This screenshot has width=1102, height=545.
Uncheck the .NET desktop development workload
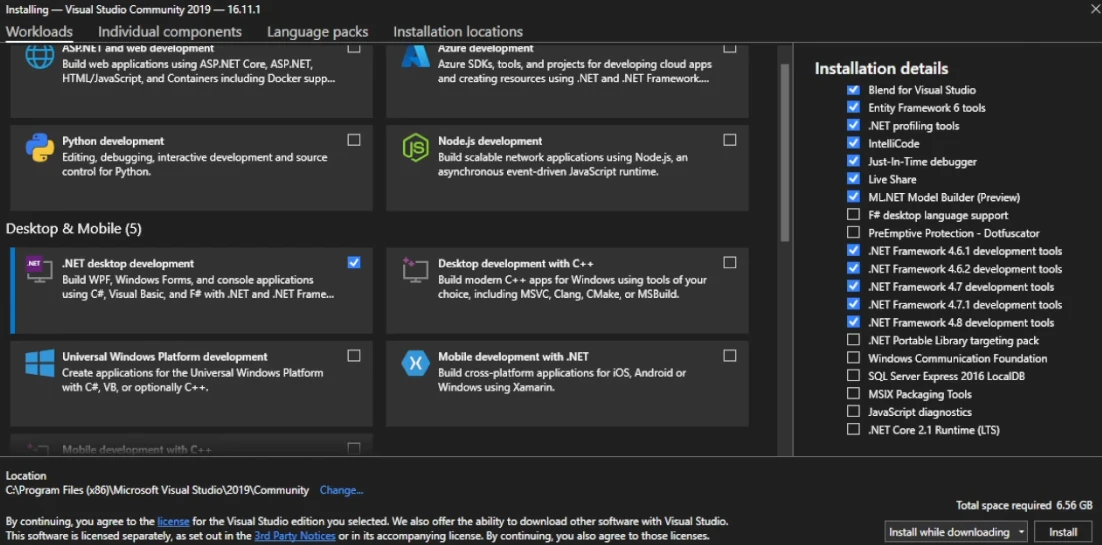[x=354, y=262]
